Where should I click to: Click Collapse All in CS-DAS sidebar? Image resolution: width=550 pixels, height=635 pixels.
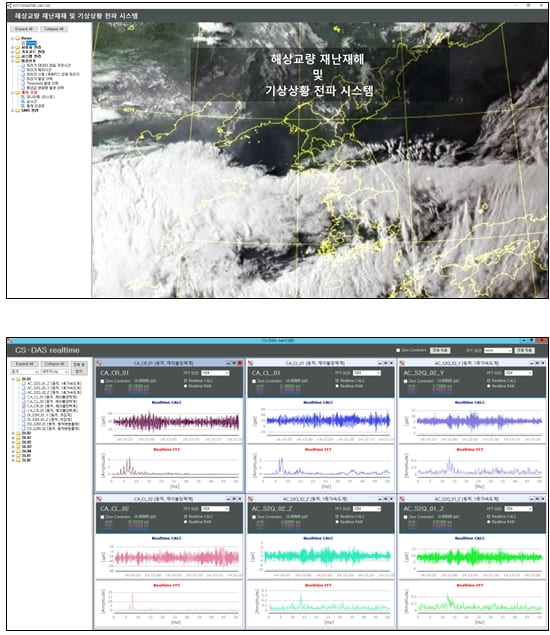pyautogui.click(x=55, y=364)
